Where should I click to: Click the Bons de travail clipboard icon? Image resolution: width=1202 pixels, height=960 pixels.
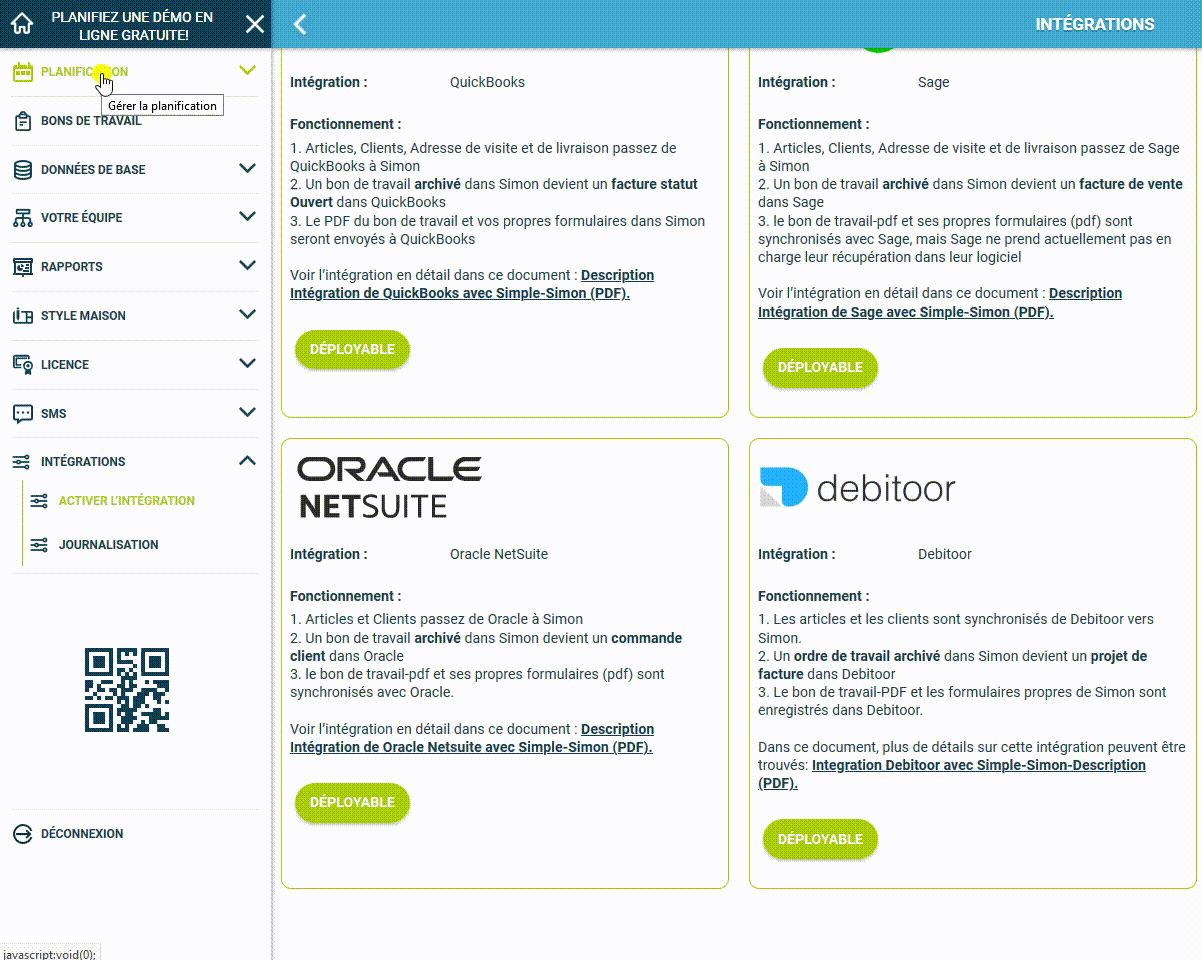tap(22, 121)
